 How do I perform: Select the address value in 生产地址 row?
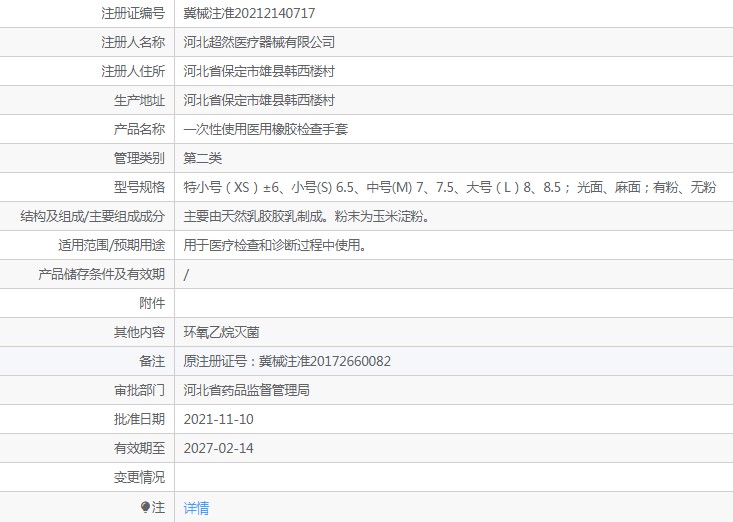click(x=259, y=100)
